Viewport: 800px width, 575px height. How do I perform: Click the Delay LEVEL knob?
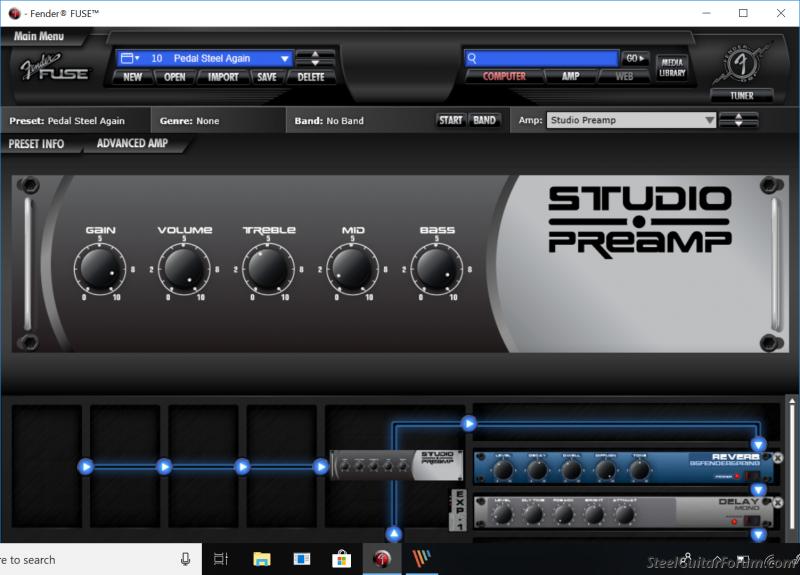503,515
